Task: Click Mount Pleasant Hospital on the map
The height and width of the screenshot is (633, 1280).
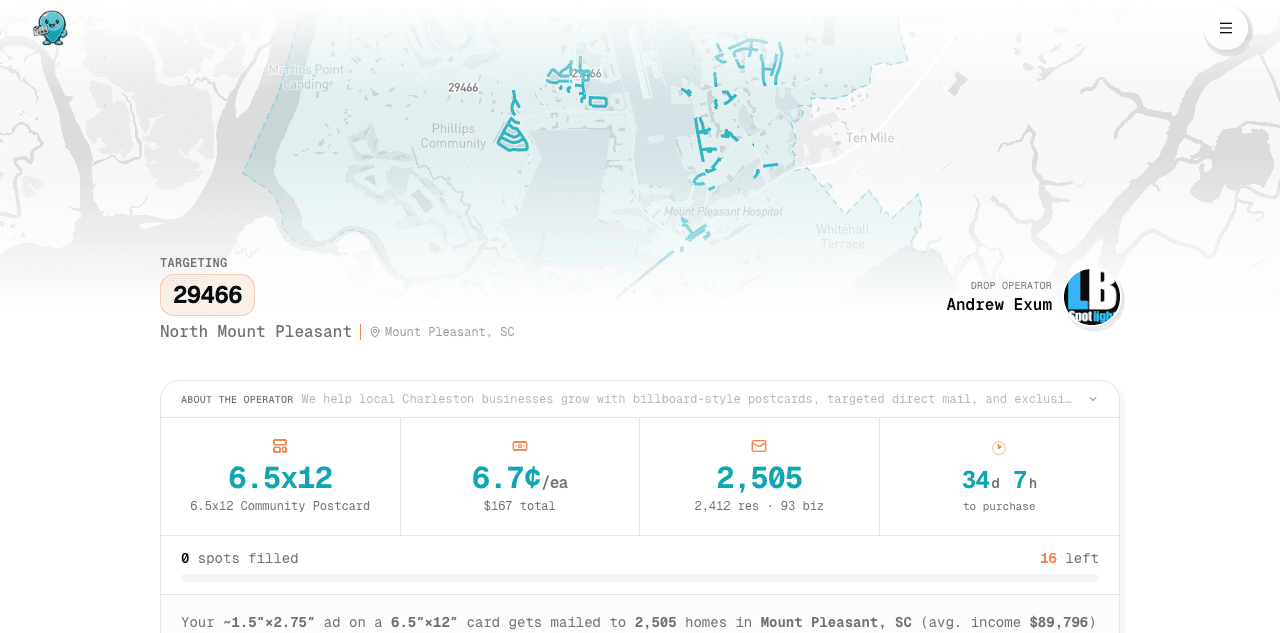Action: coord(723,212)
